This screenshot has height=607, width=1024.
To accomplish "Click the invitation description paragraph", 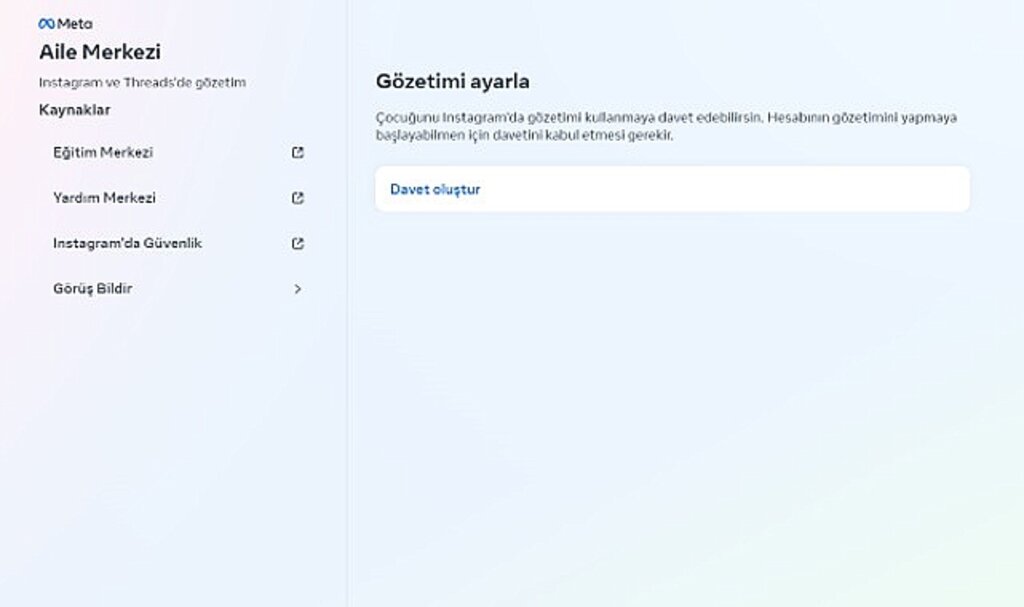I will [666, 126].
